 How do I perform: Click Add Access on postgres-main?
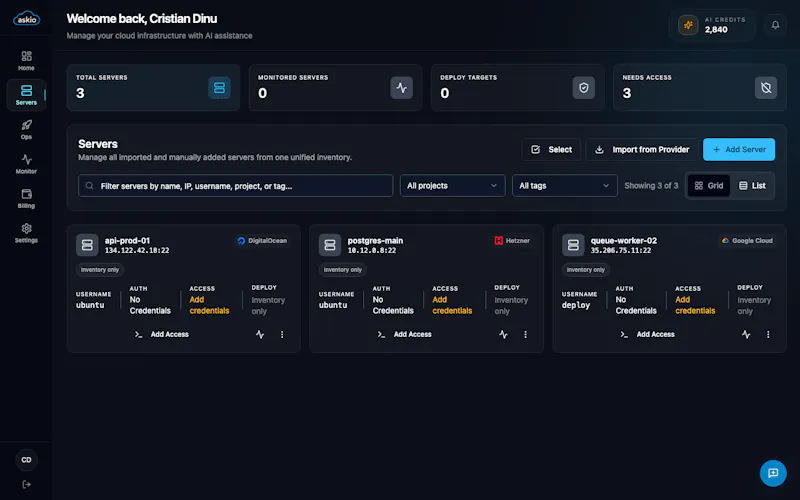[405, 334]
